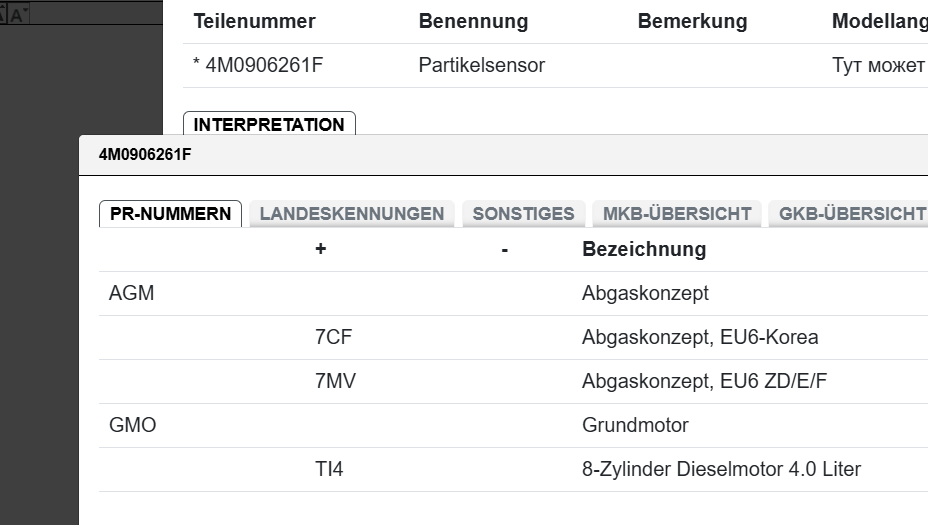The width and height of the screenshot is (928, 525).
Task: Click the plus column header
Action: click(320, 249)
